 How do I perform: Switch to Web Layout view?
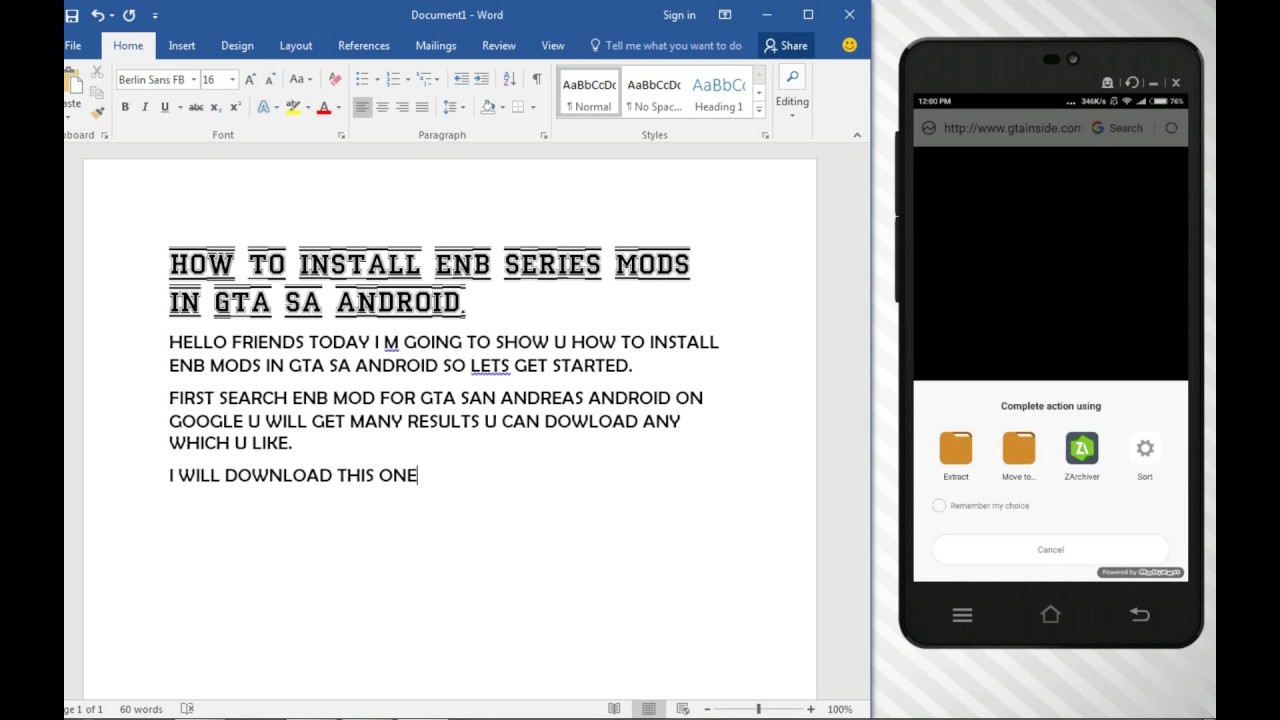click(x=683, y=709)
